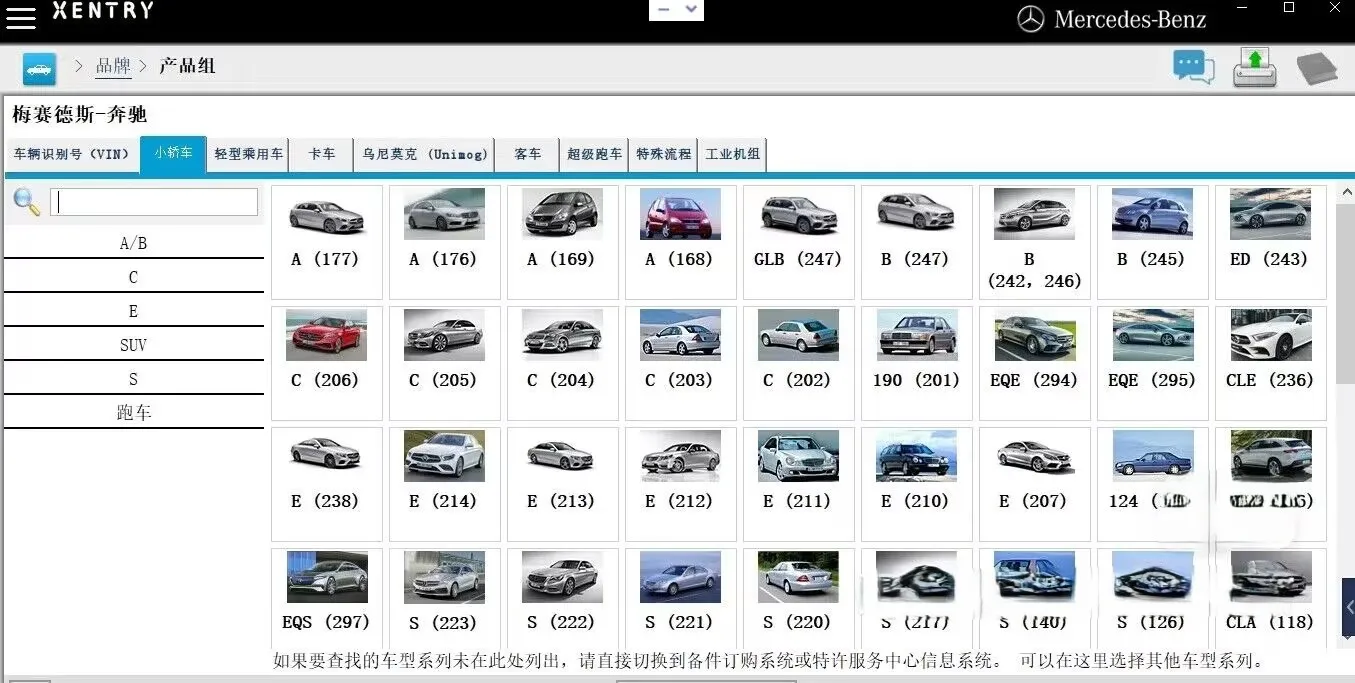Select the A (176) model tile
This screenshot has width=1355, height=683.
tap(445, 242)
